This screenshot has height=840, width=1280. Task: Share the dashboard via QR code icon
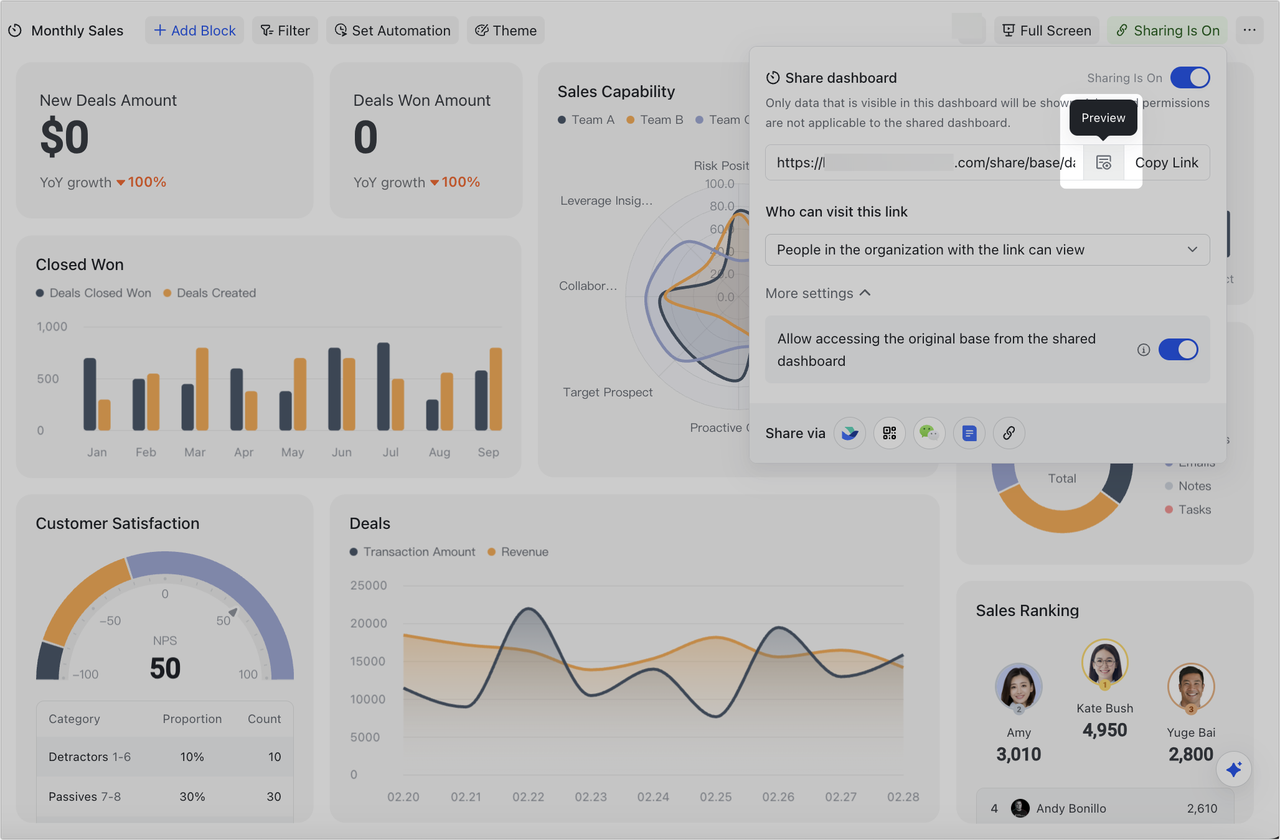click(x=889, y=433)
